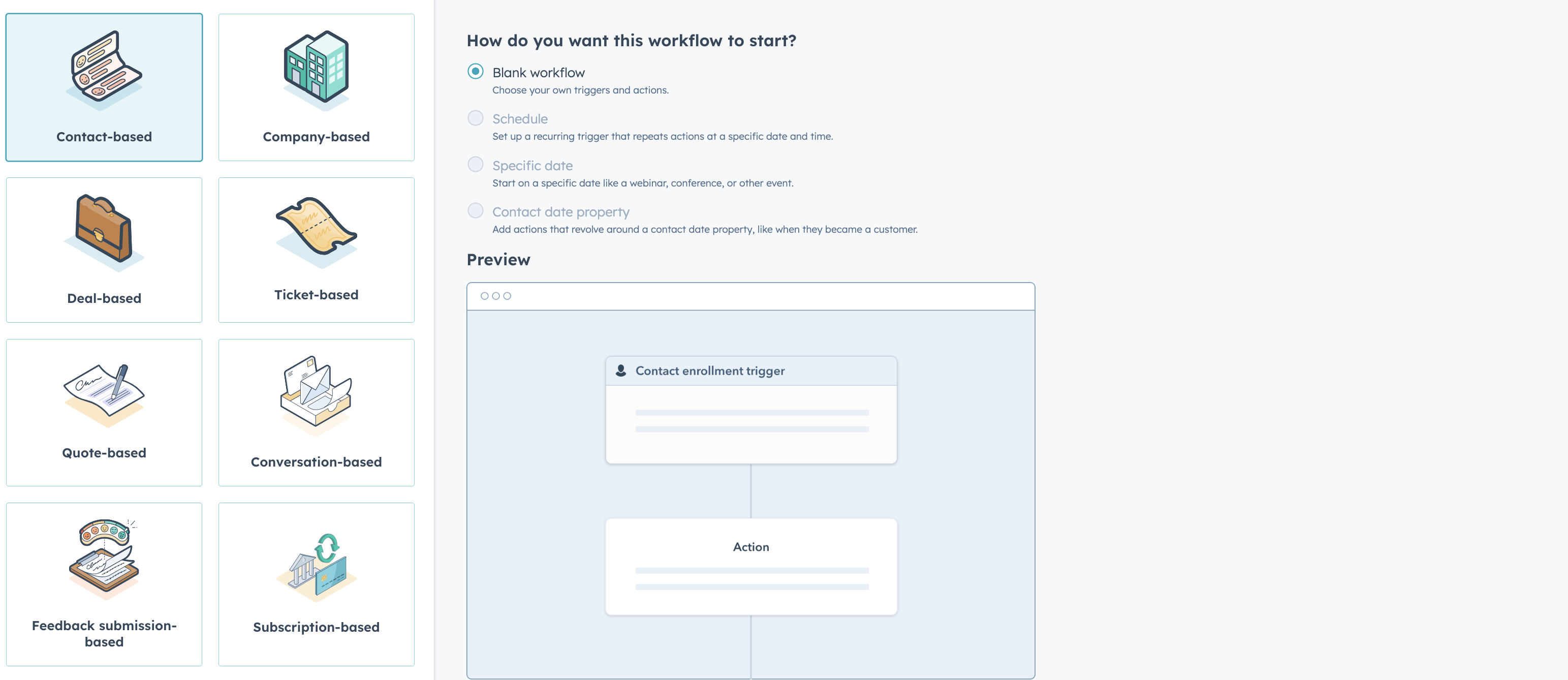Enable the Blank workflow radio button

[x=476, y=71]
